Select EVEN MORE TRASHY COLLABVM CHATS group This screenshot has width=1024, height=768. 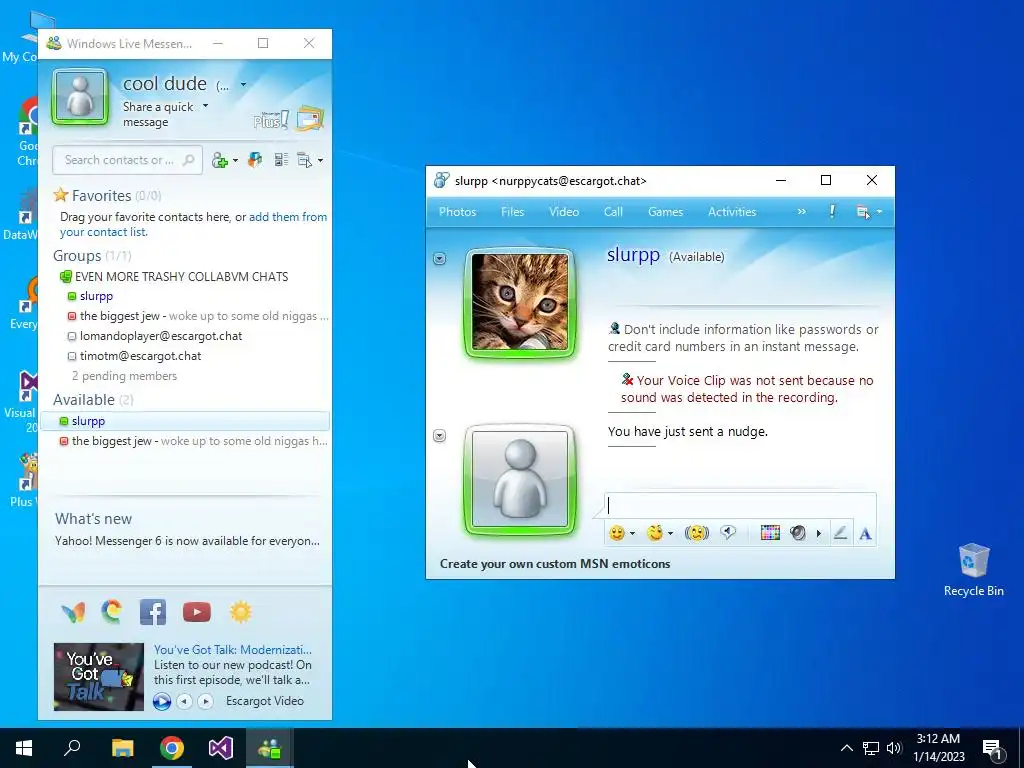click(181, 277)
